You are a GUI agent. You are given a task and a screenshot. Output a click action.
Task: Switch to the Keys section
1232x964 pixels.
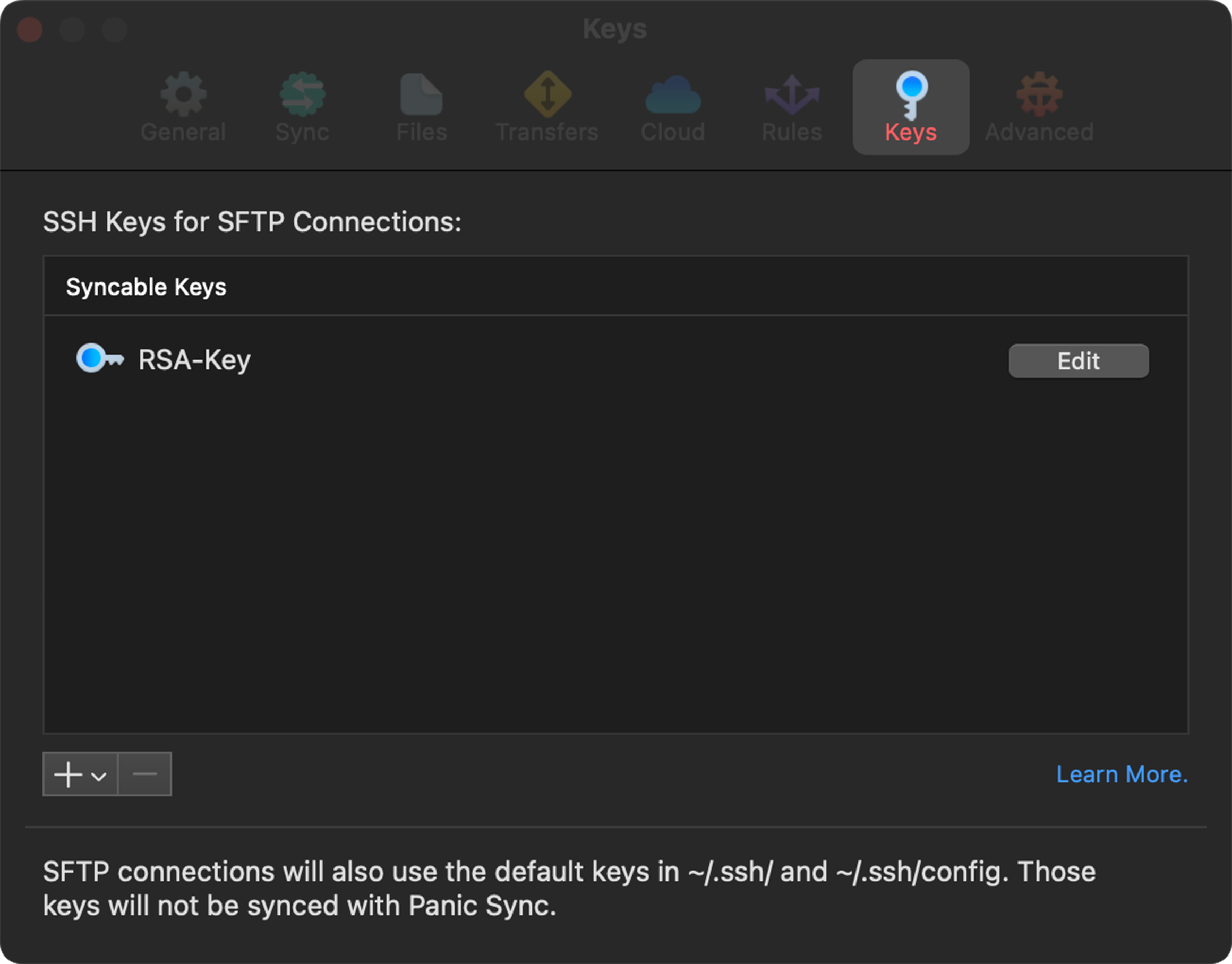pyautogui.click(x=910, y=107)
